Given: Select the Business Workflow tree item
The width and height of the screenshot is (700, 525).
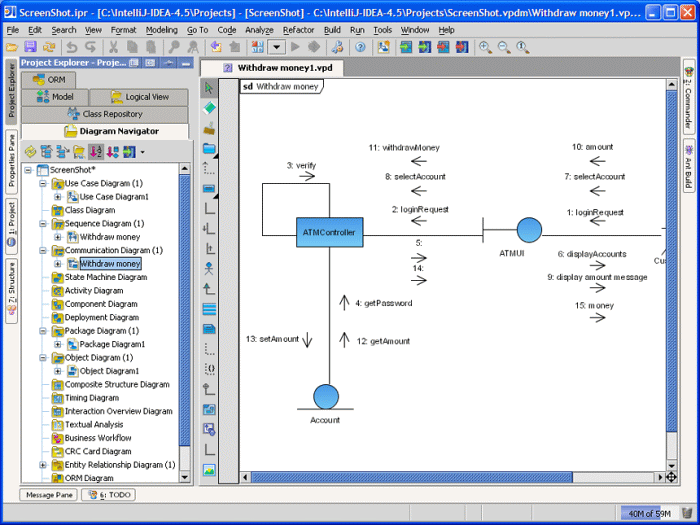Looking at the screenshot, I should click(98, 438).
